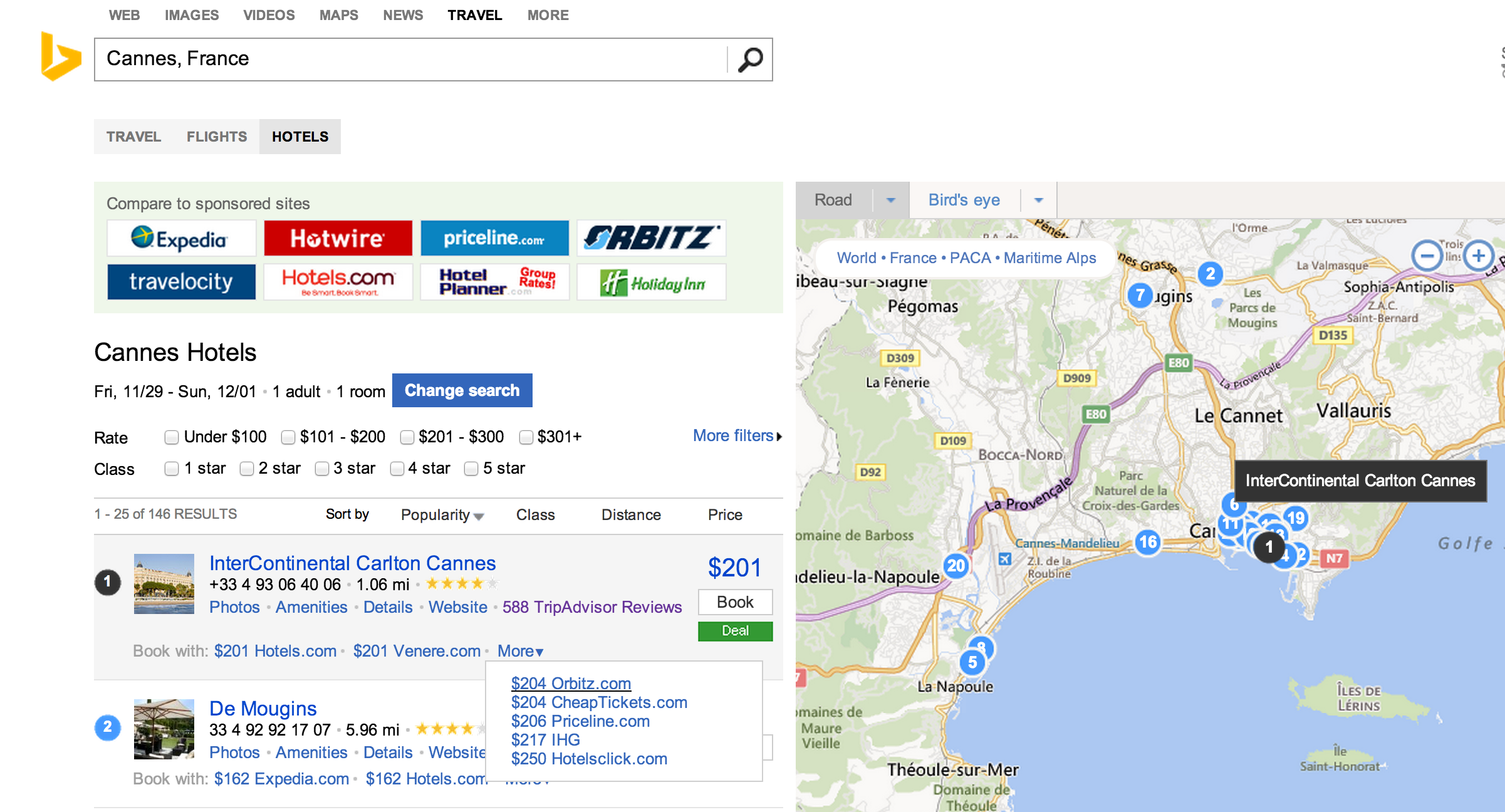
Task: Open the Holiday Inn sponsored logo
Action: click(651, 283)
